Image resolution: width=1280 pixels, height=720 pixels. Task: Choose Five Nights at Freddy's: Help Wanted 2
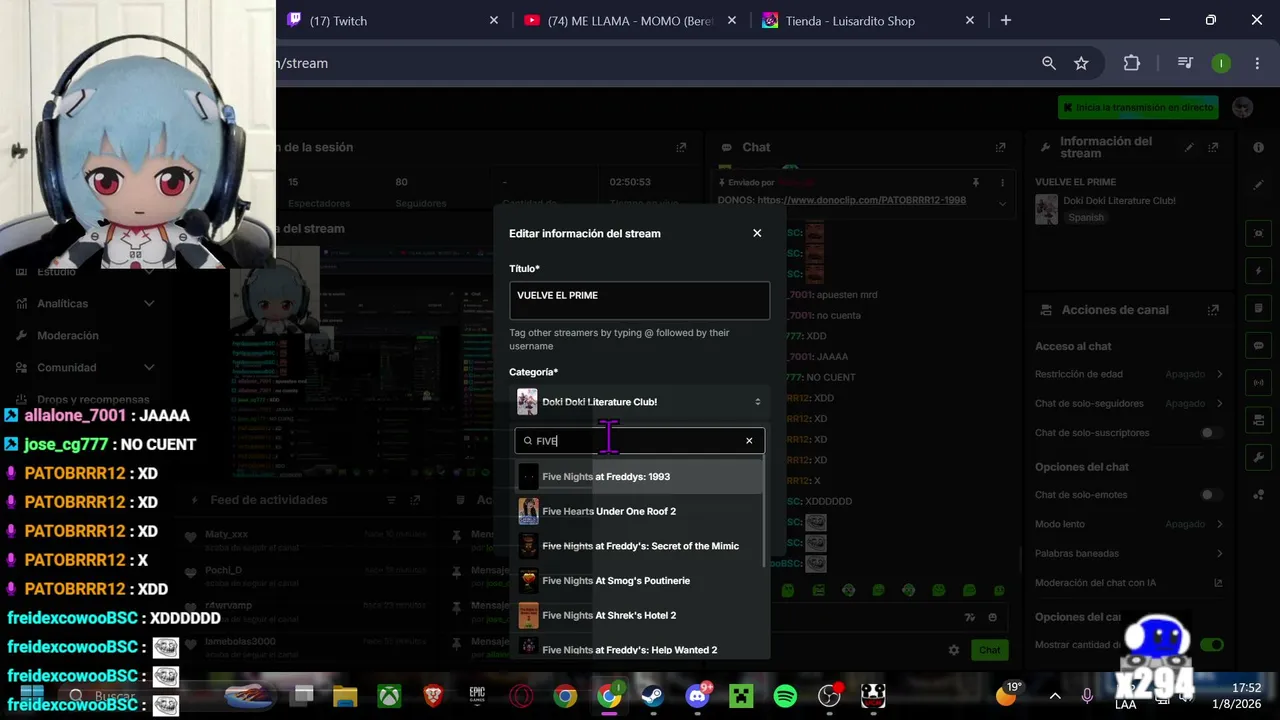(639, 648)
